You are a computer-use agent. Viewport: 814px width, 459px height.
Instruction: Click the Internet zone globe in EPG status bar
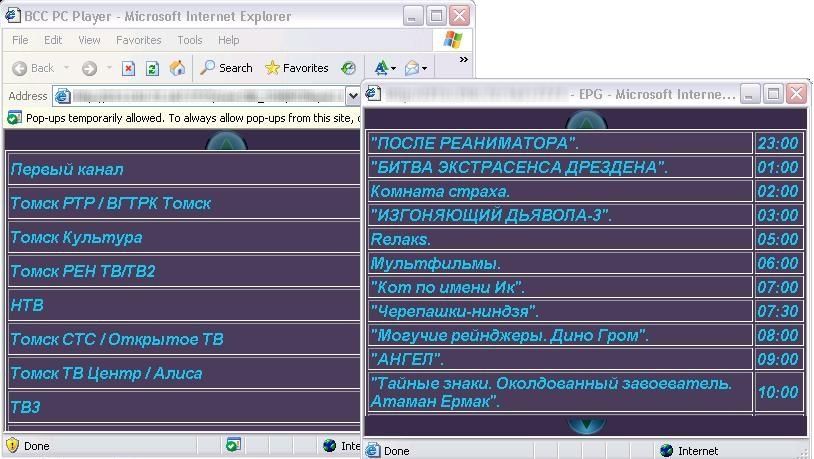point(667,451)
